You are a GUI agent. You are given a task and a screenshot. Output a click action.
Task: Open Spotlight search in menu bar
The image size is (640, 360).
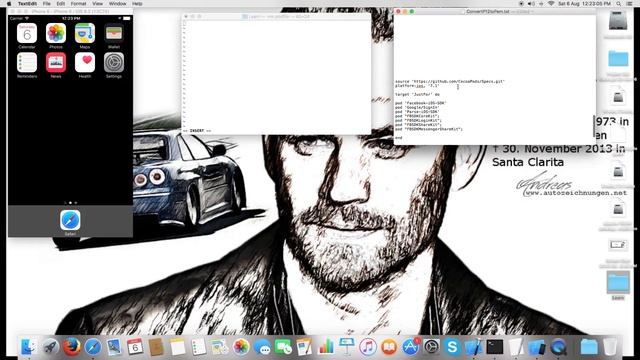(x=619, y=4)
